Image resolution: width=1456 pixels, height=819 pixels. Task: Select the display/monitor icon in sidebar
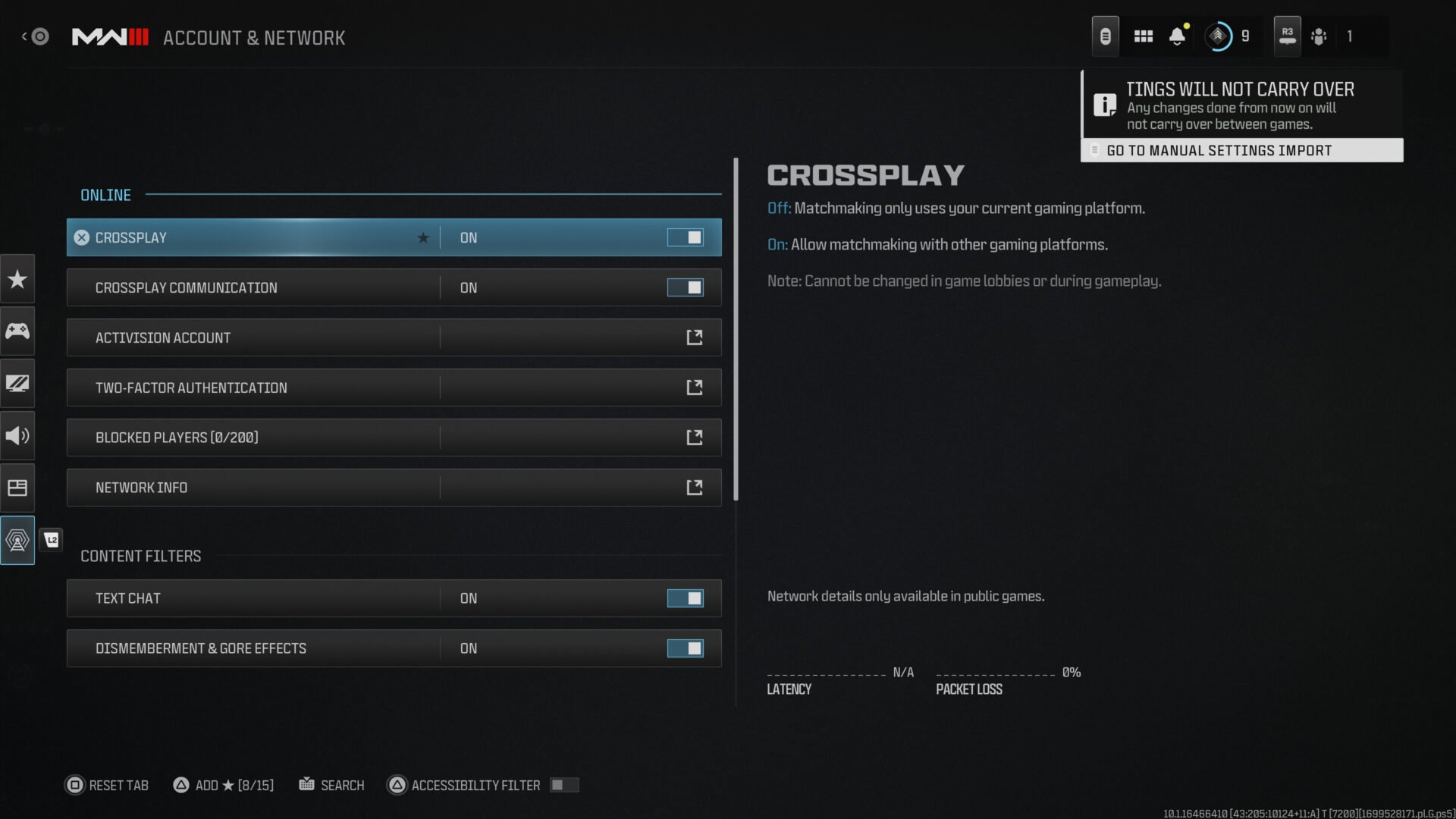18,382
